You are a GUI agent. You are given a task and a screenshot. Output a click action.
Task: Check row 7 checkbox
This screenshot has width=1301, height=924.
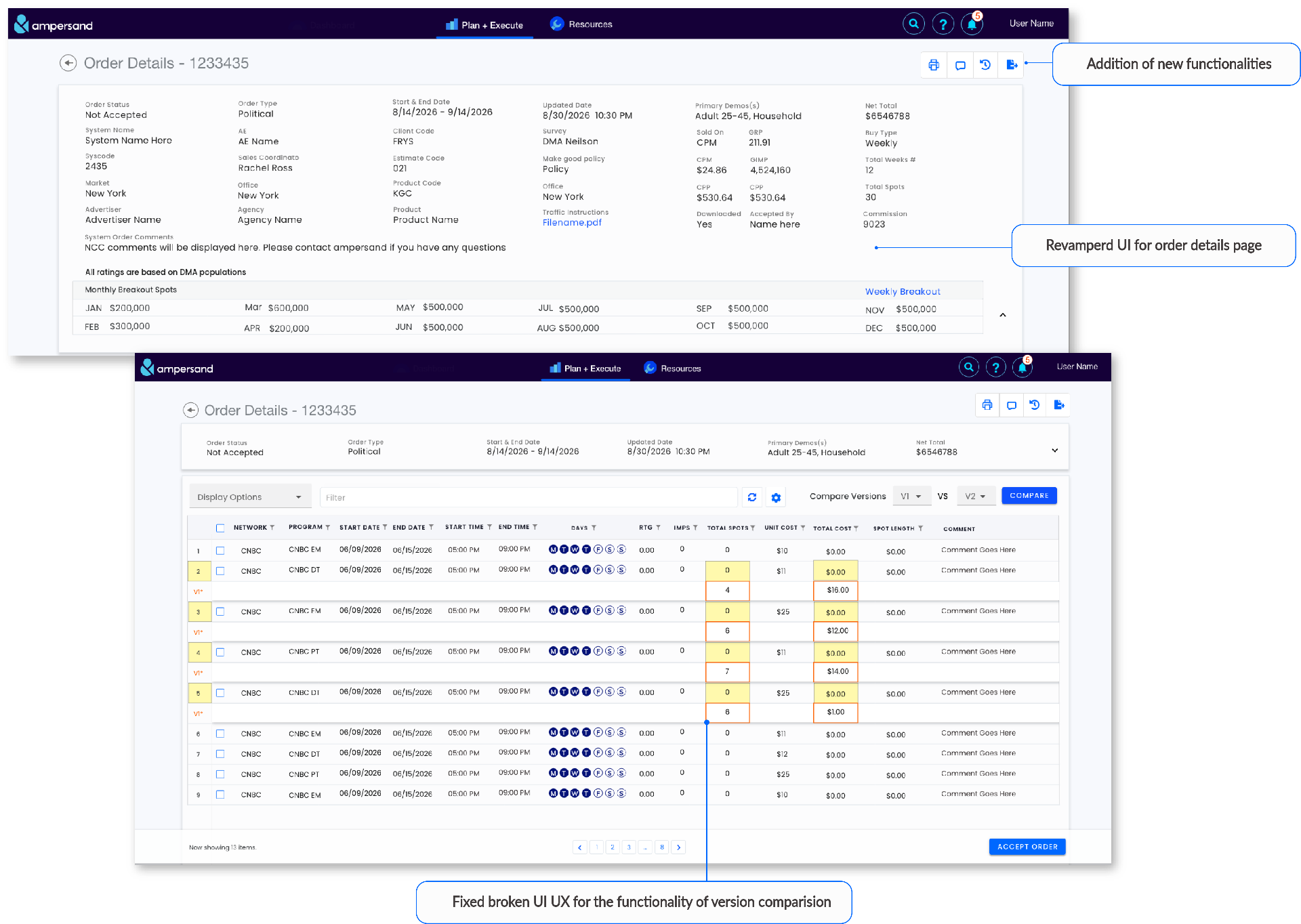[x=220, y=754]
